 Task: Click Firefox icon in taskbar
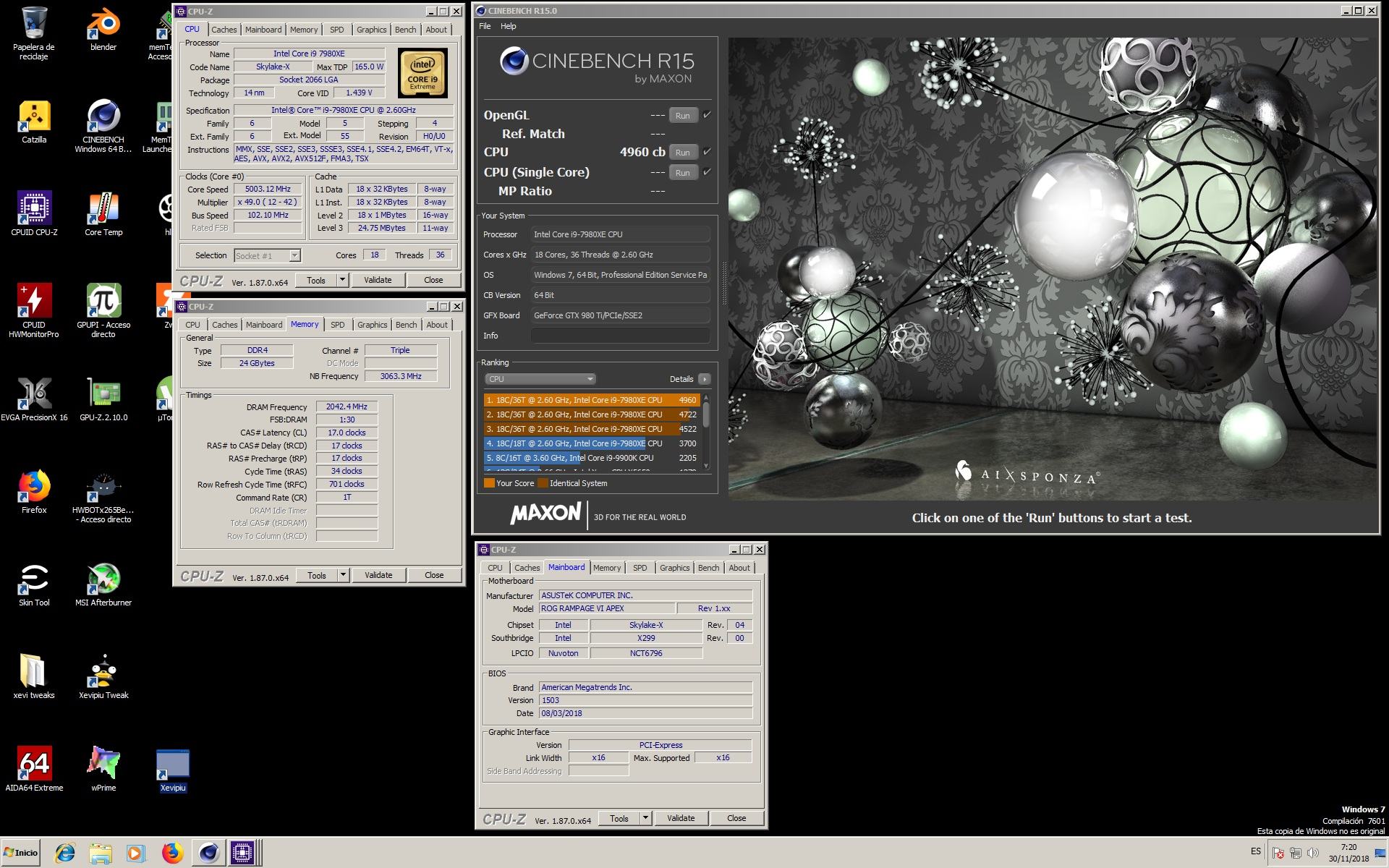pyautogui.click(x=172, y=854)
